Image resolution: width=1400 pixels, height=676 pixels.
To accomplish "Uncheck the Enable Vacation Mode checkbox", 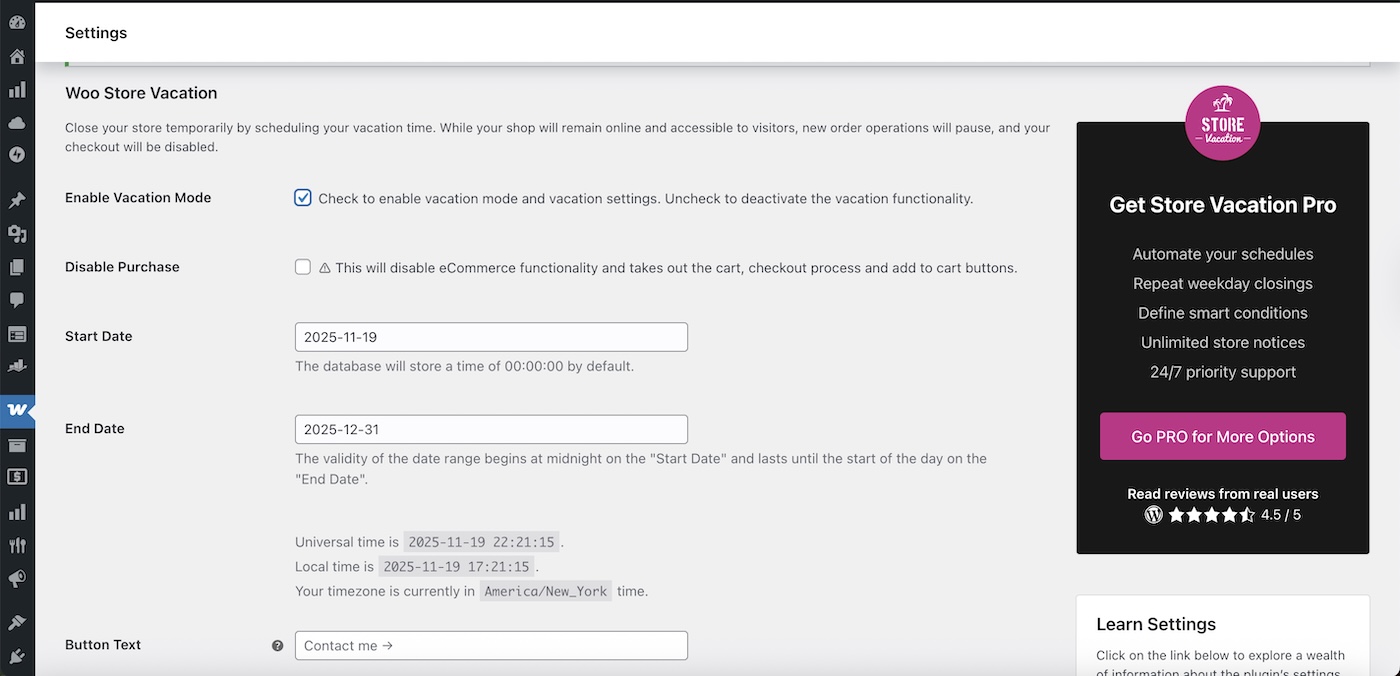I will pos(302,197).
